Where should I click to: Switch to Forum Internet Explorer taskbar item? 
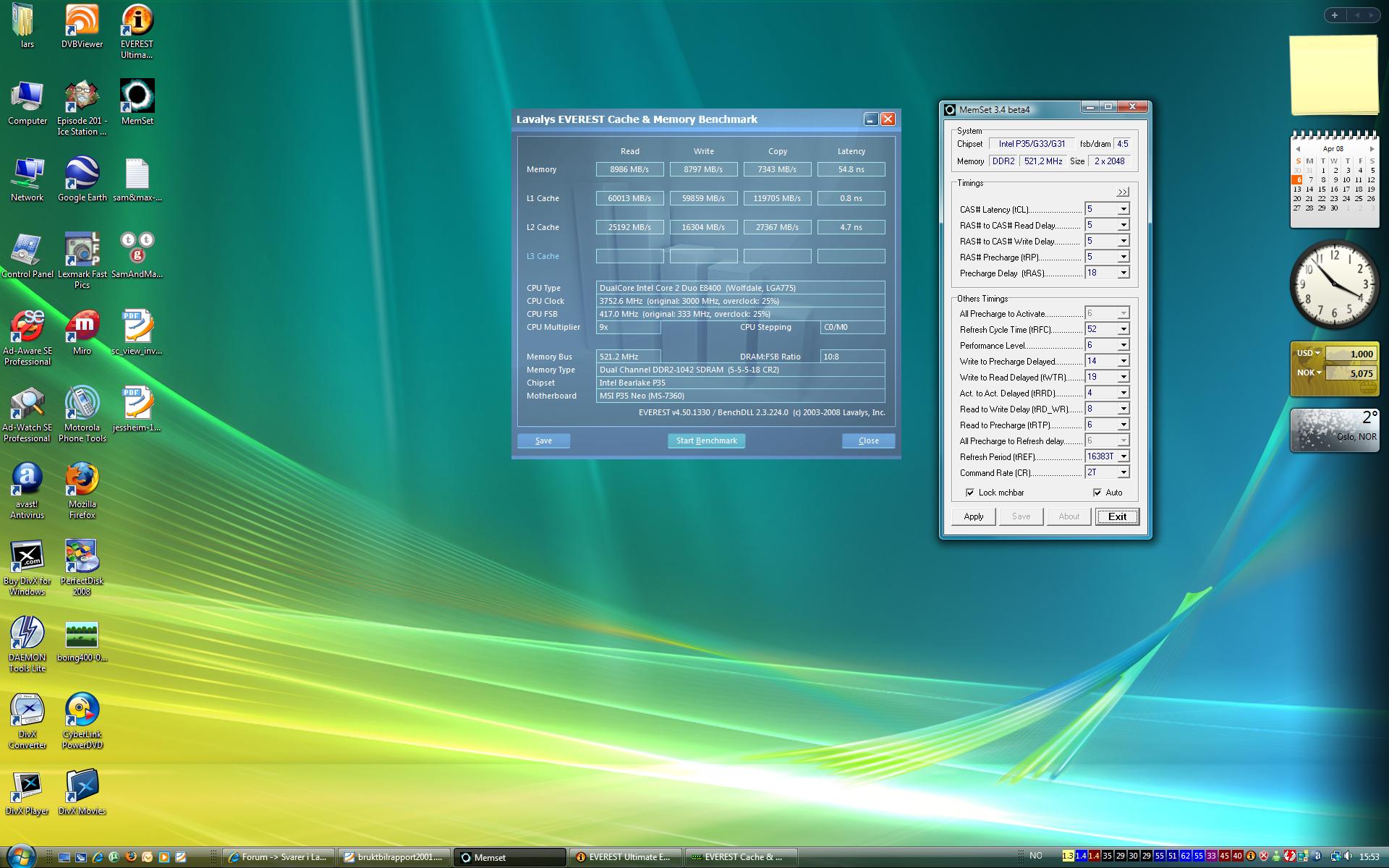pos(279,857)
